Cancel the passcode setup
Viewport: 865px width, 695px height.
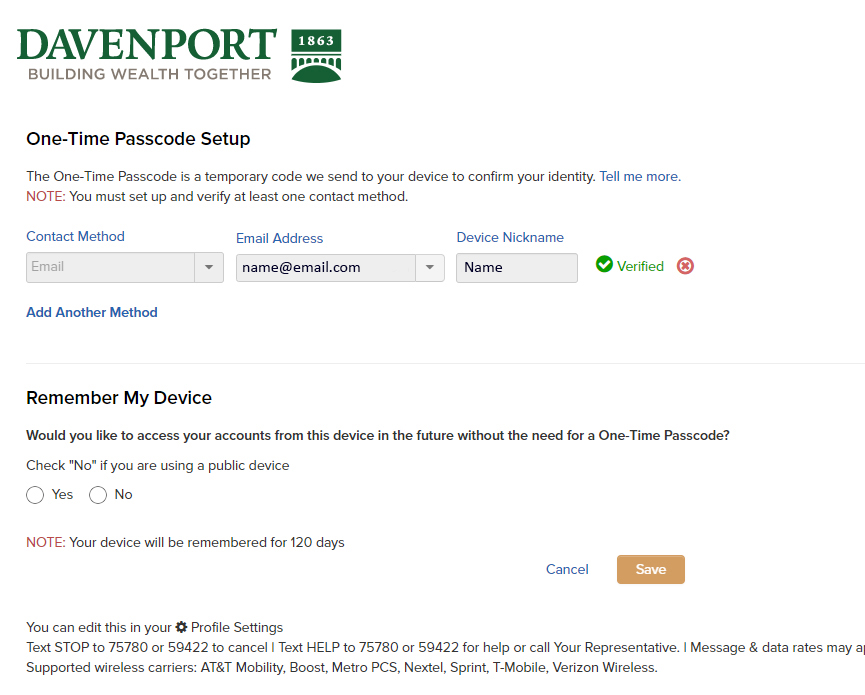(567, 569)
